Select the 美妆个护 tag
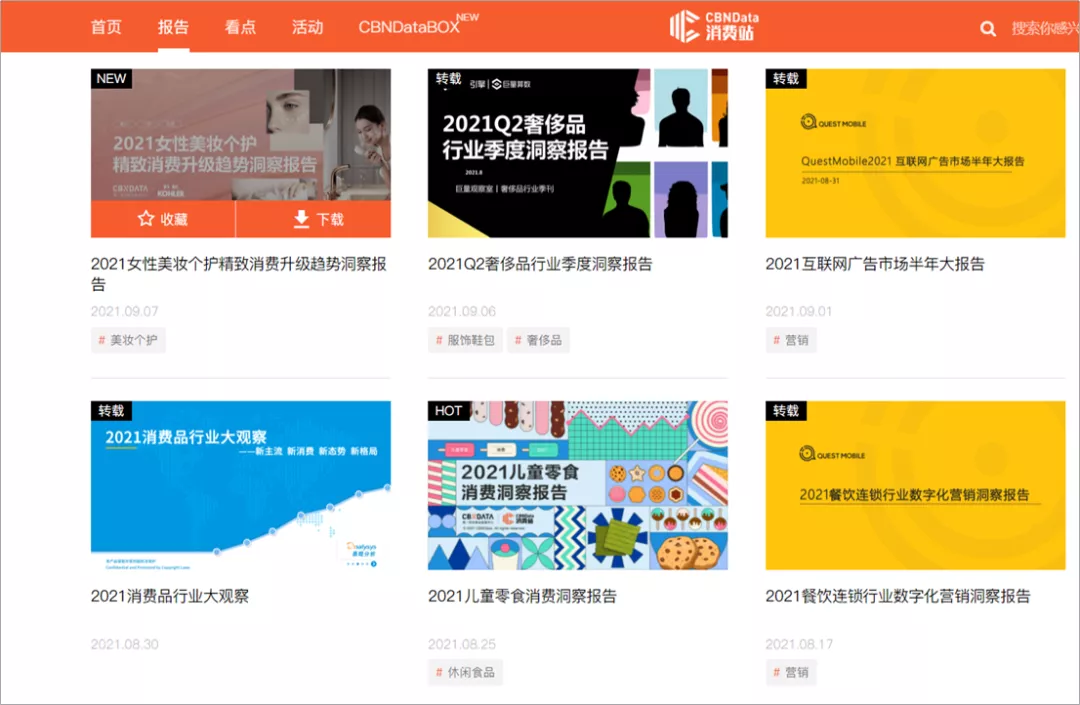1080x705 pixels. tap(128, 340)
